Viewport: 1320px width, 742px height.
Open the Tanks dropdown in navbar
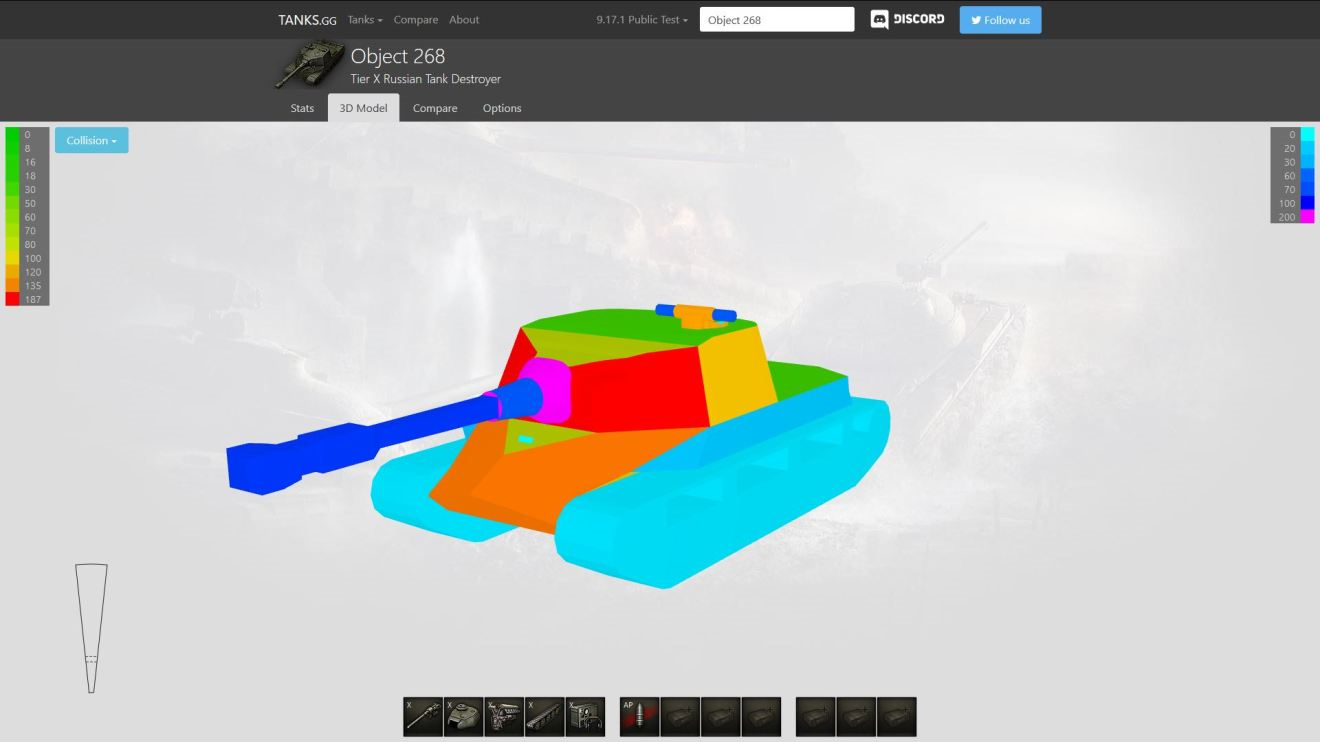tap(365, 20)
